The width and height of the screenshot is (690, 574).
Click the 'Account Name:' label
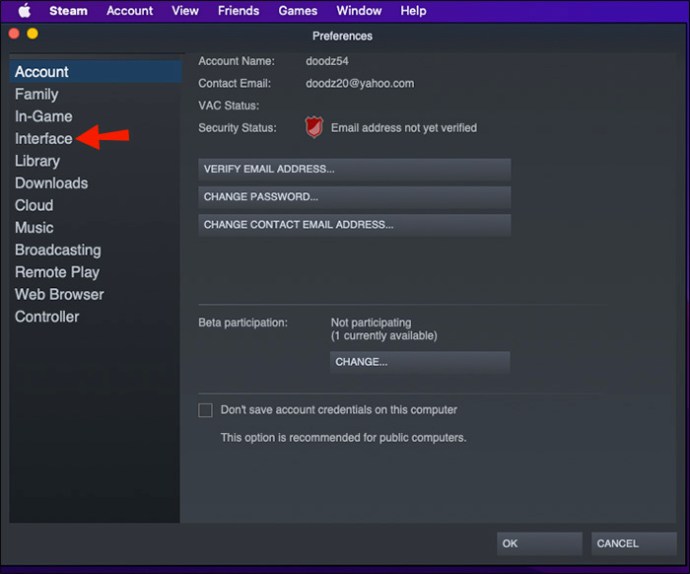coord(236,61)
